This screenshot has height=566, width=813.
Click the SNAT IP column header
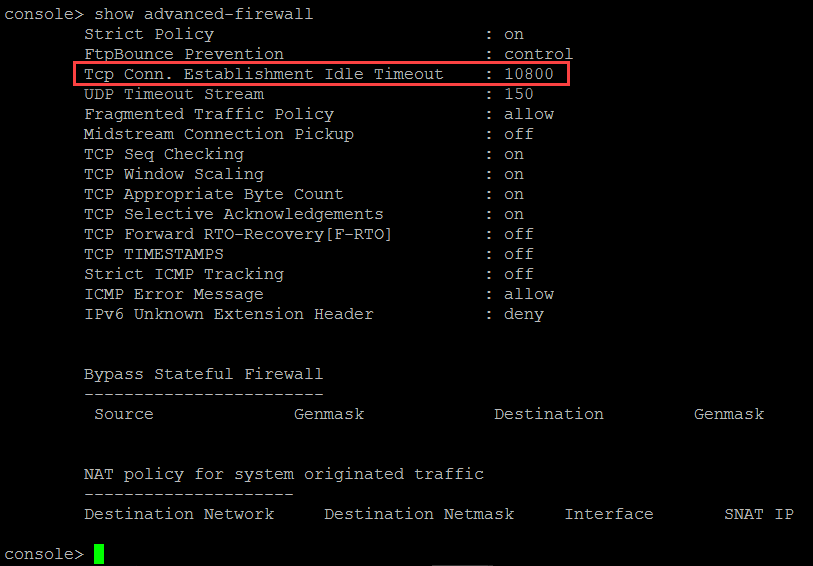coord(759,514)
